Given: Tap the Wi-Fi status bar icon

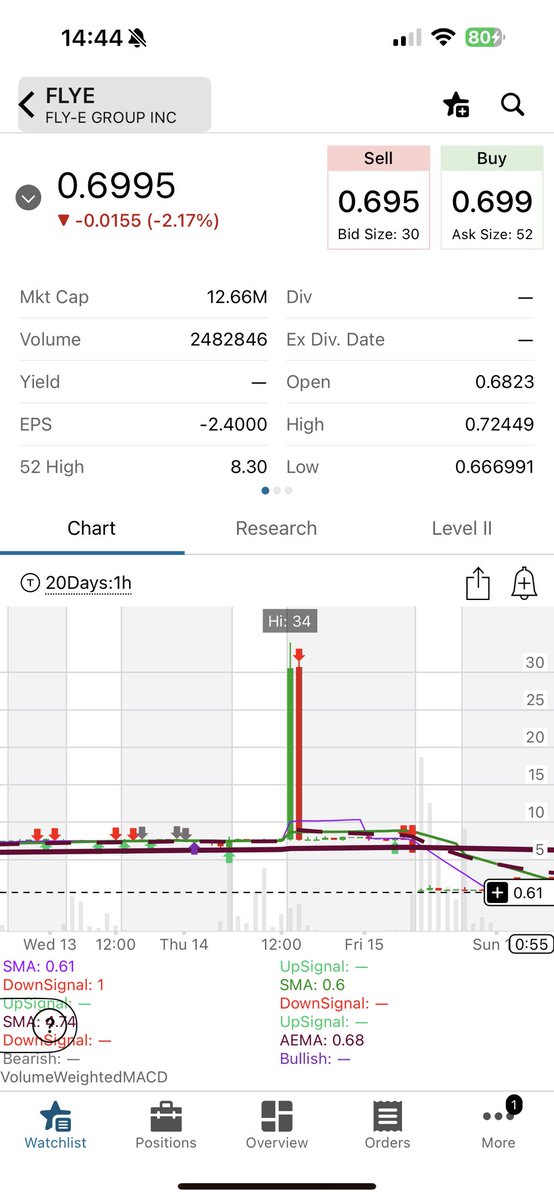Looking at the screenshot, I should point(443,38).
